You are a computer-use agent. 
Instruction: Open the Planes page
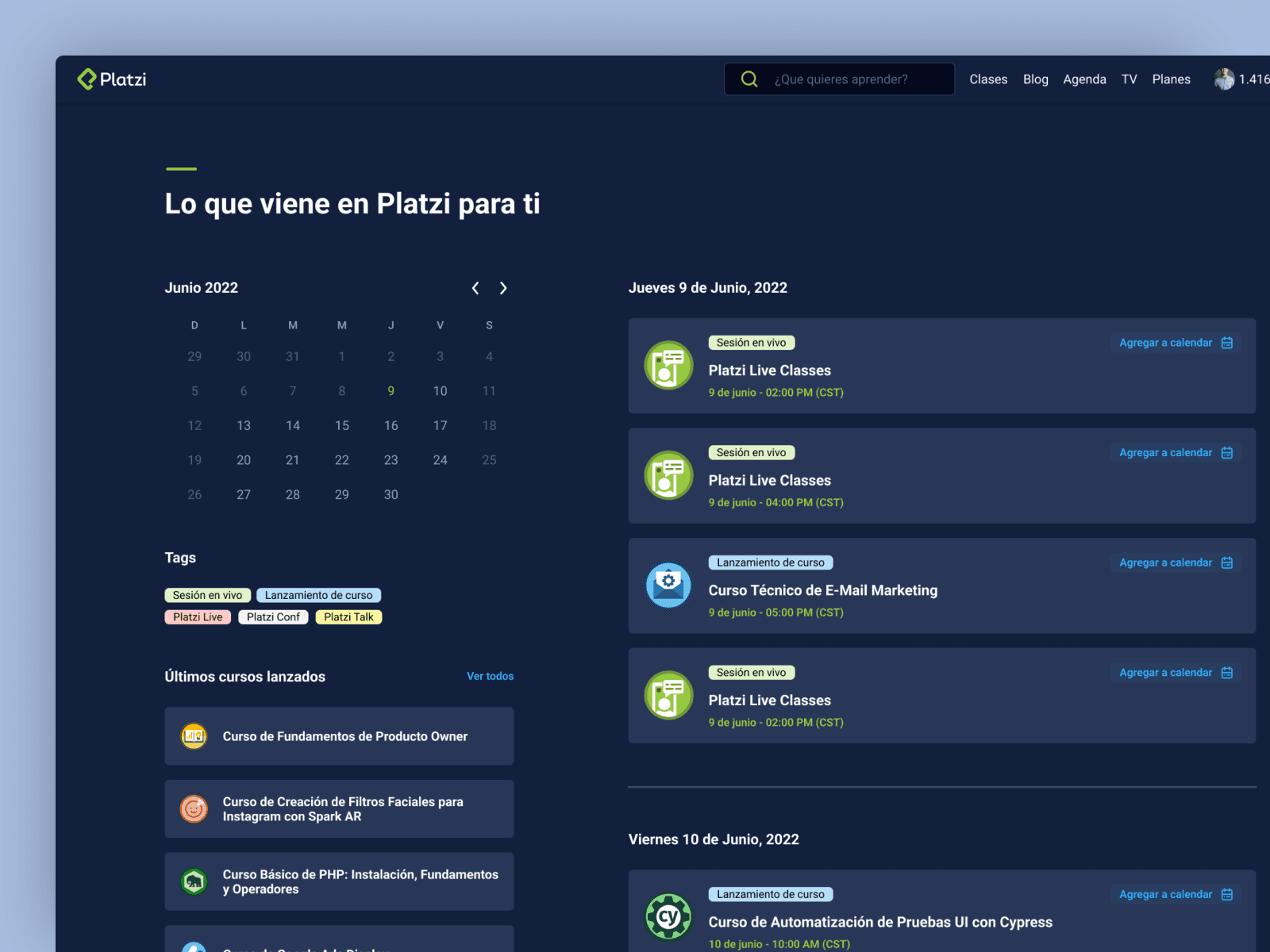pyautogui.click(x=1172, y=79)
